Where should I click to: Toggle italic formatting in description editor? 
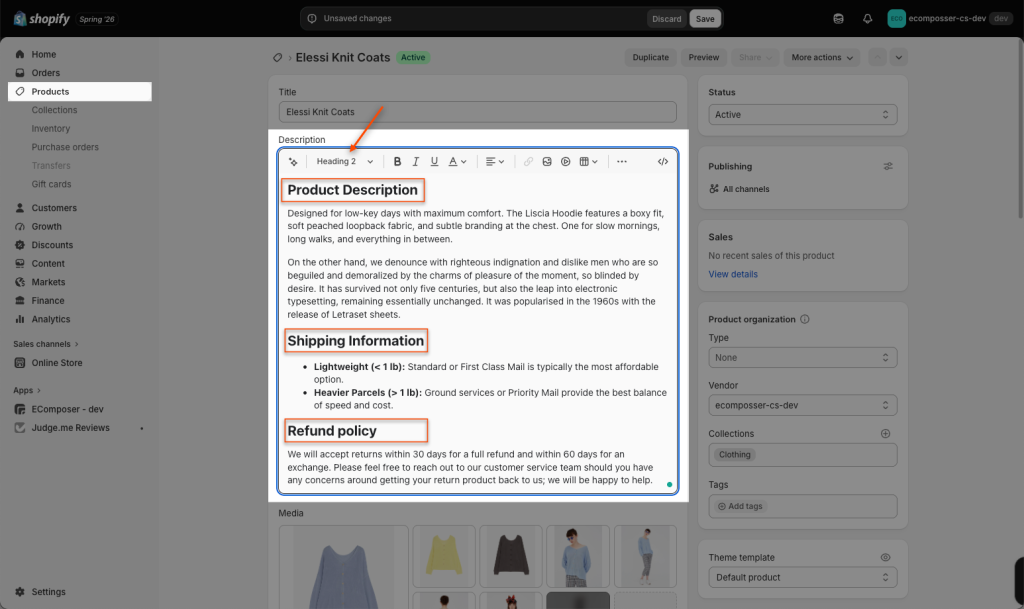click(x=415, y=161)
